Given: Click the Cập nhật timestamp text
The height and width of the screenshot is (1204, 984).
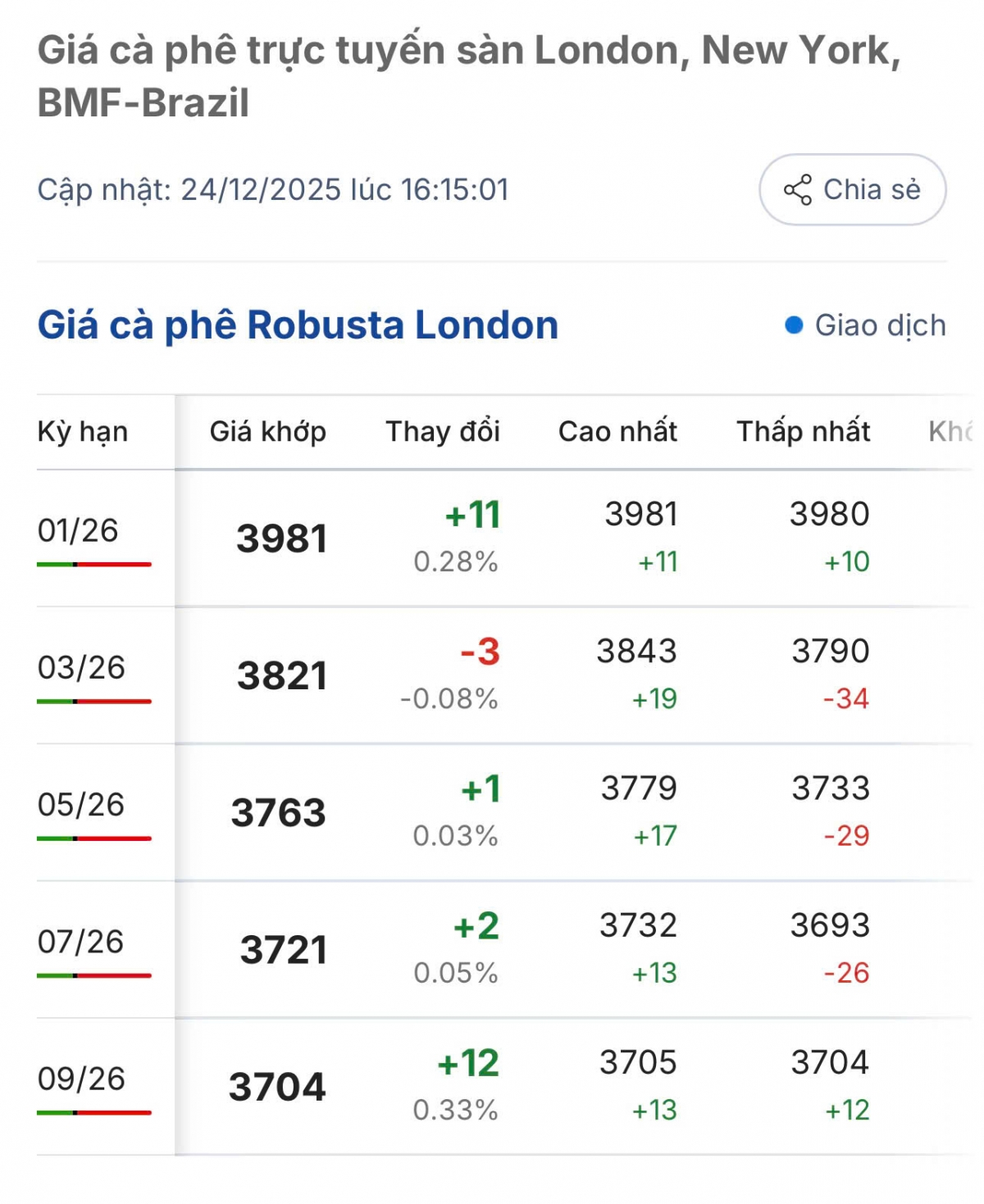Looking at the screenshot, I should click(x=273, y=190).
